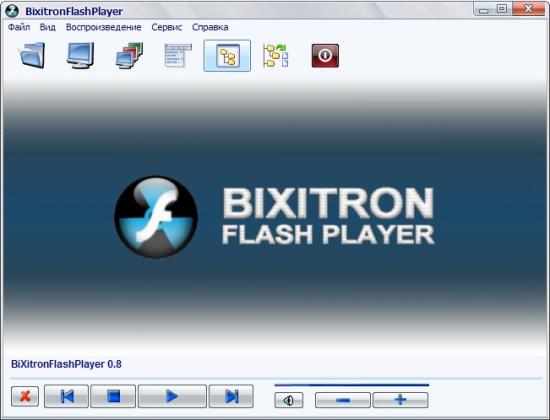Screen dimensions: 550x420
Task: Click the single monitor toolbar icon
Action: [x=81, y=55]
